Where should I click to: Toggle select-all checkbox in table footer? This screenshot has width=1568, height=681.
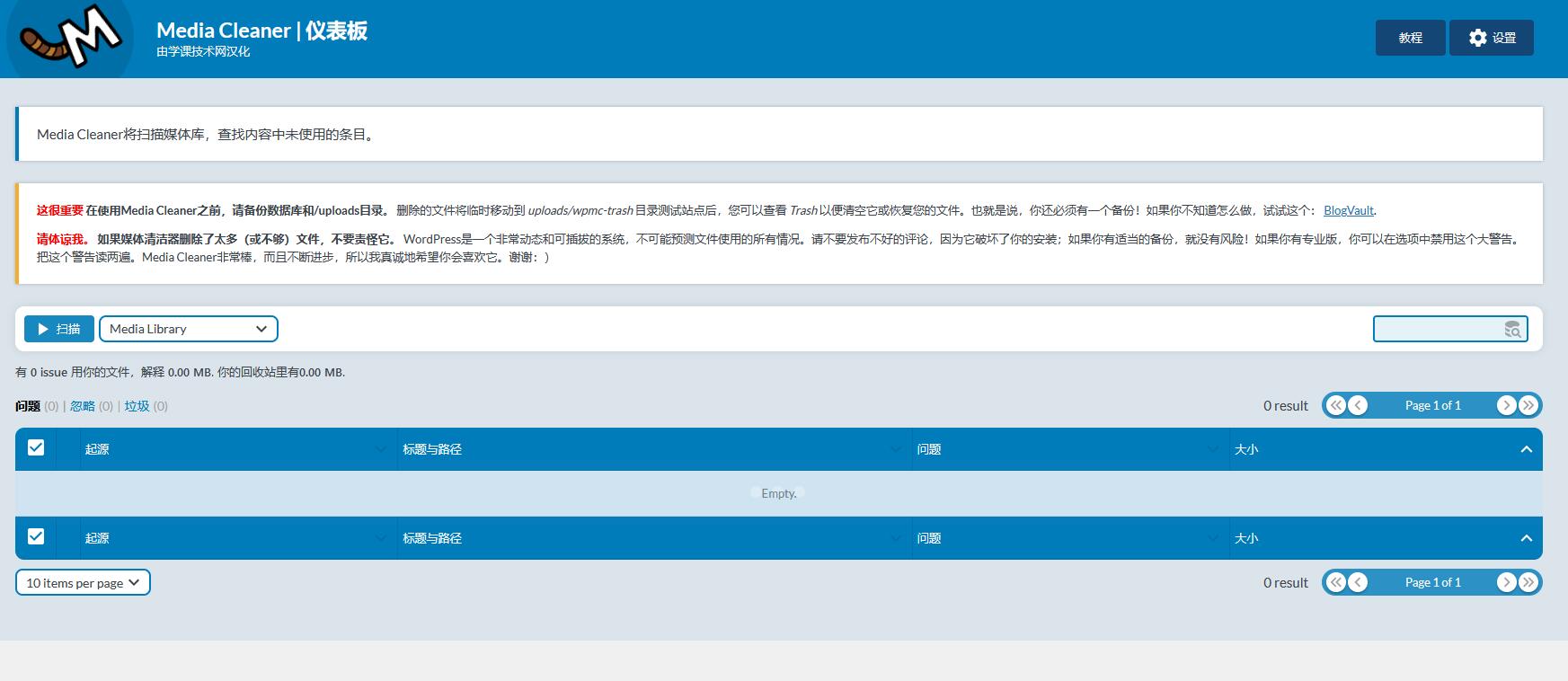tap(36, 536)
